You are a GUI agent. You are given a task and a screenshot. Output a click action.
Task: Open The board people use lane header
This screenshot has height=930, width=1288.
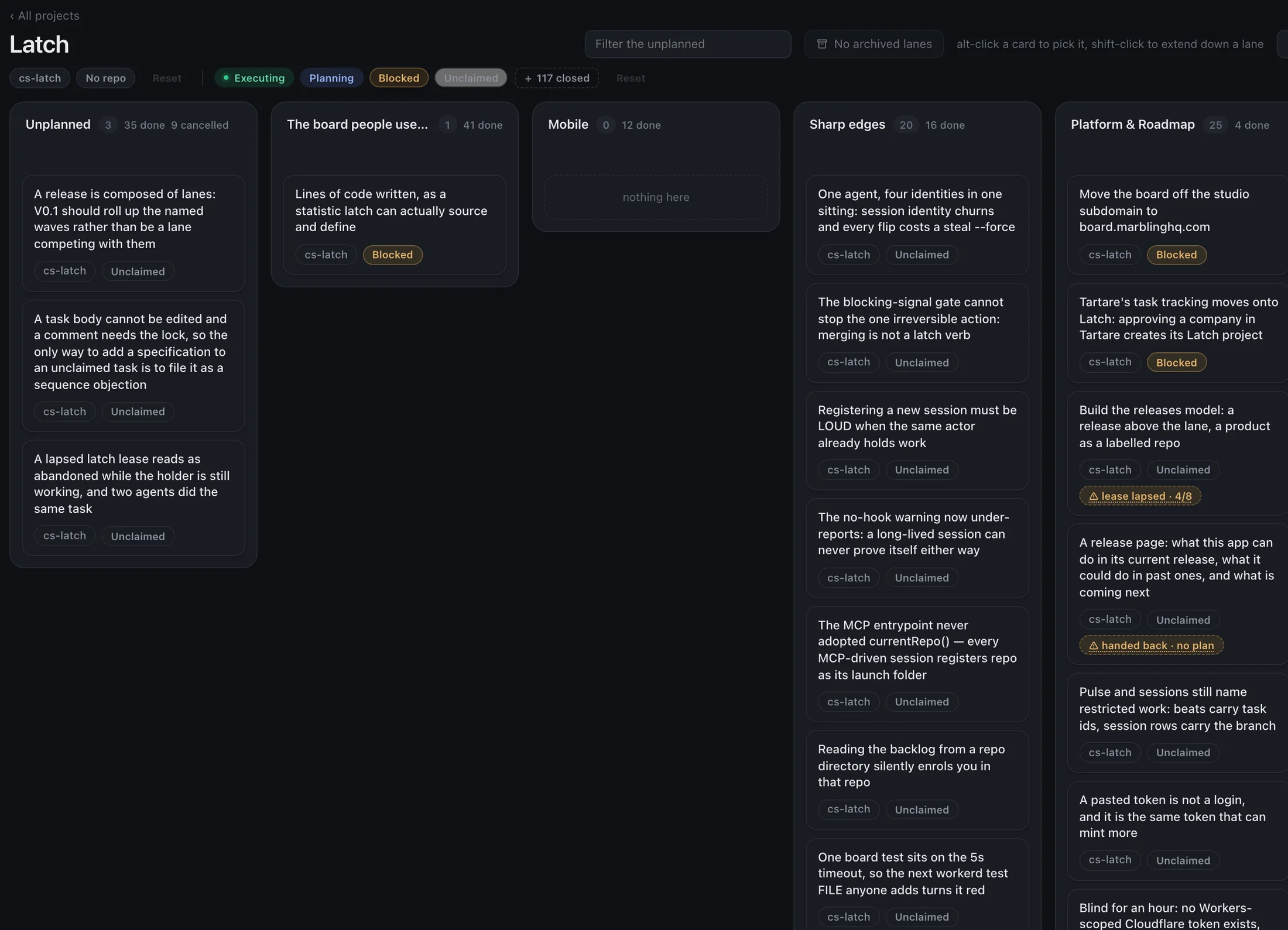[x=357, y=125]
